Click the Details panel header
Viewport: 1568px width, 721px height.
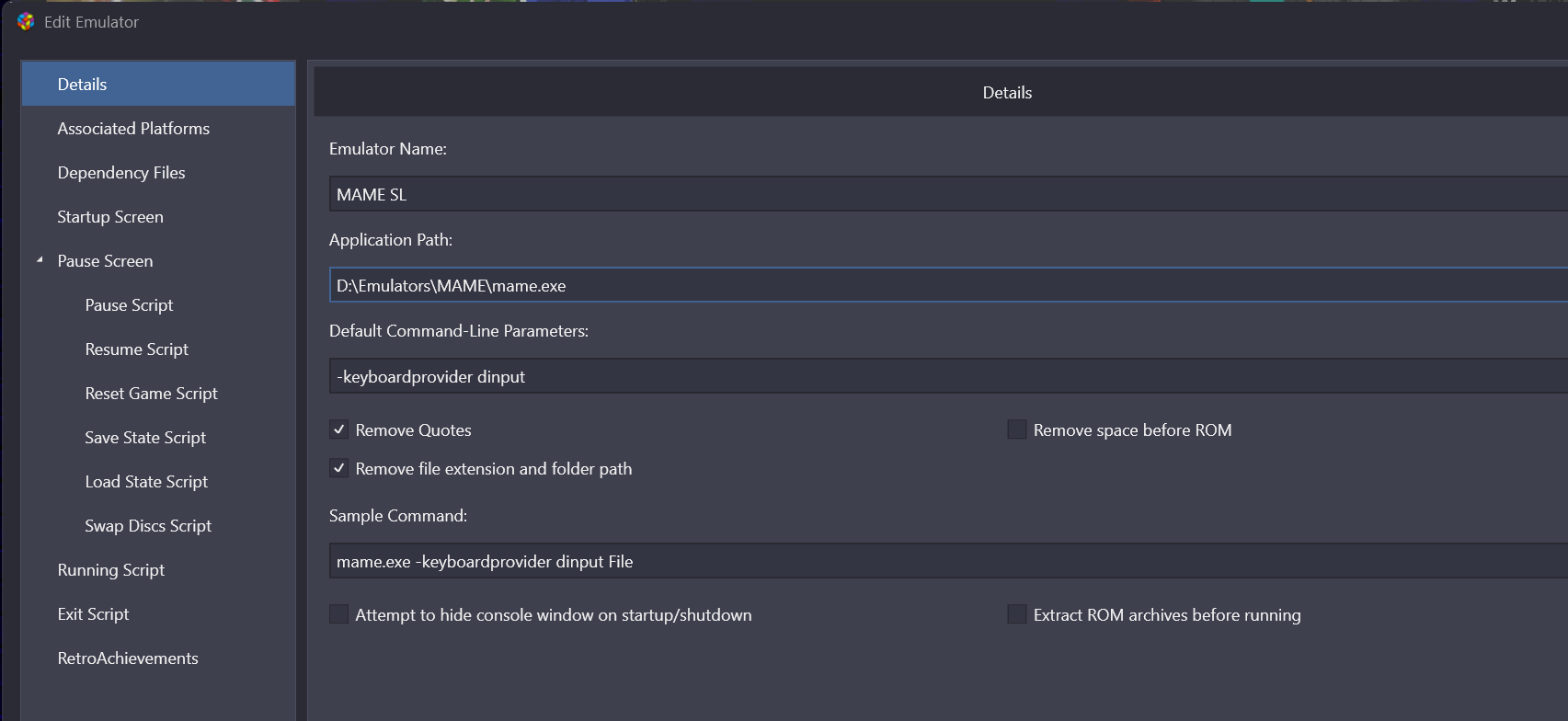pos(941,93)
